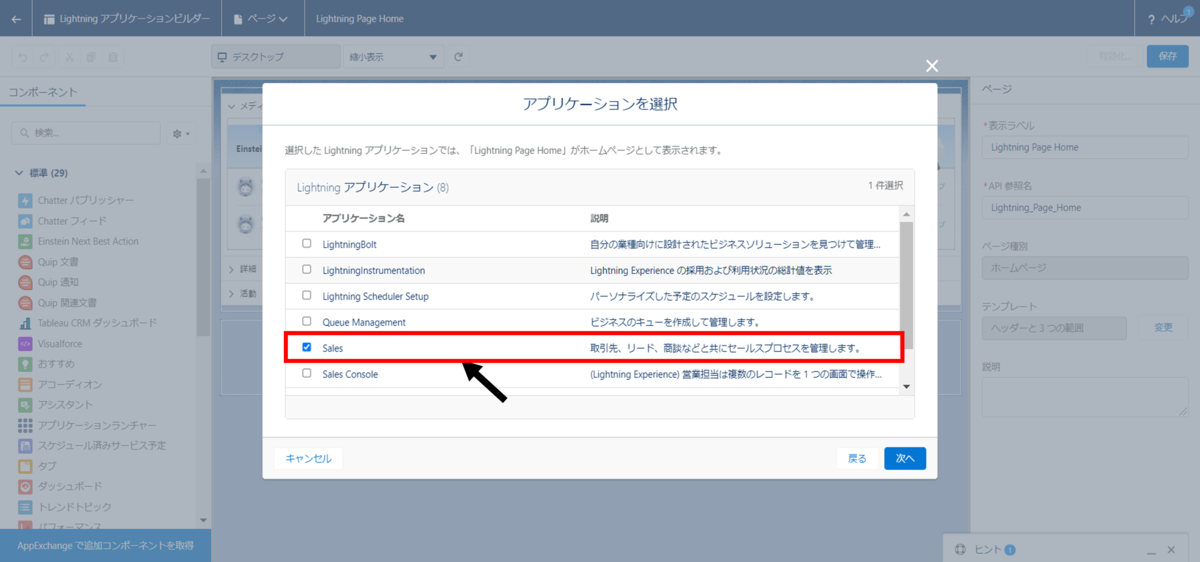This screenshot has width=1200, height=562.
Task: Open the component search settings gear dropdown
Action: 181,133
